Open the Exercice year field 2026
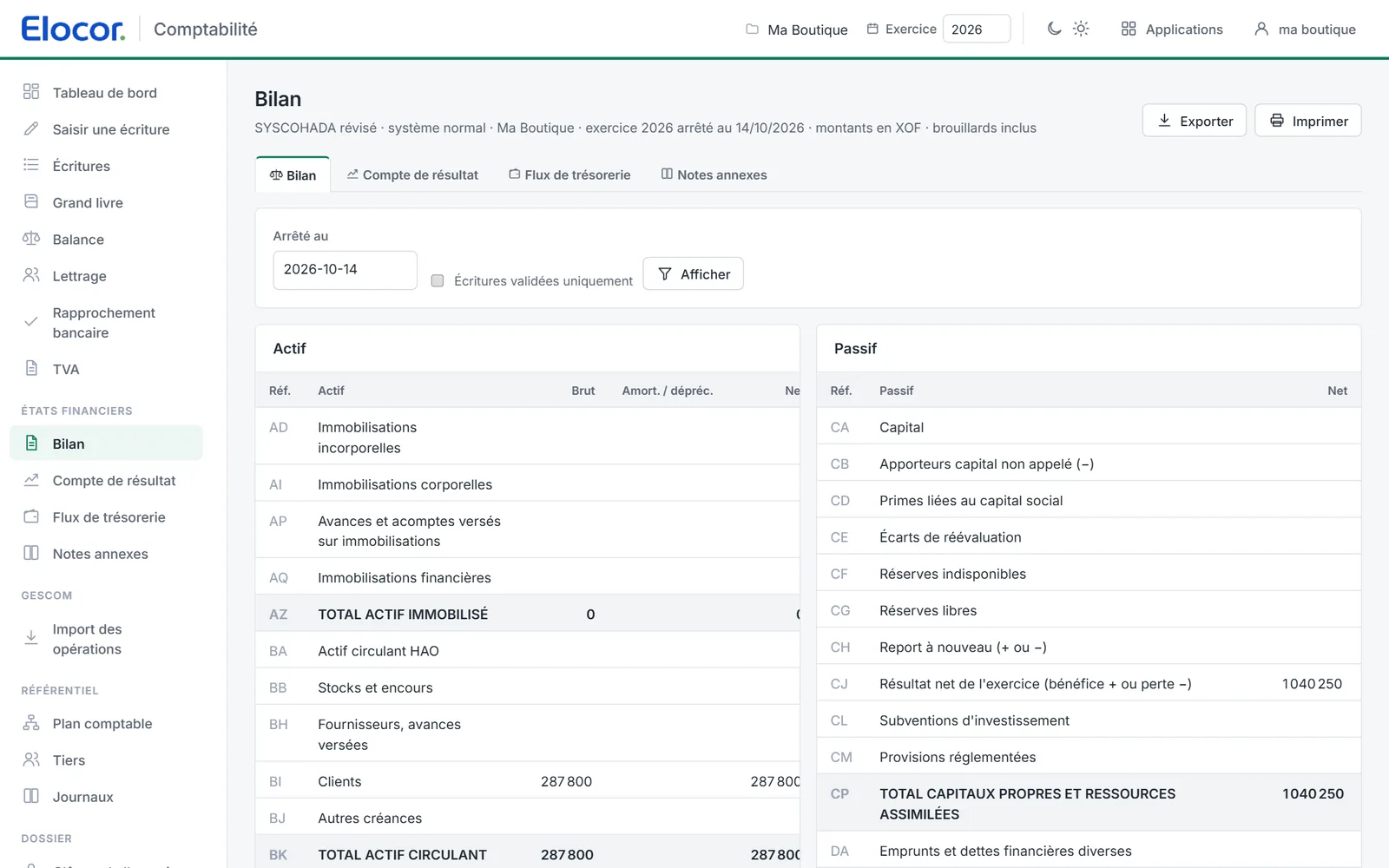1389x868 pixels. pos(977,29)
